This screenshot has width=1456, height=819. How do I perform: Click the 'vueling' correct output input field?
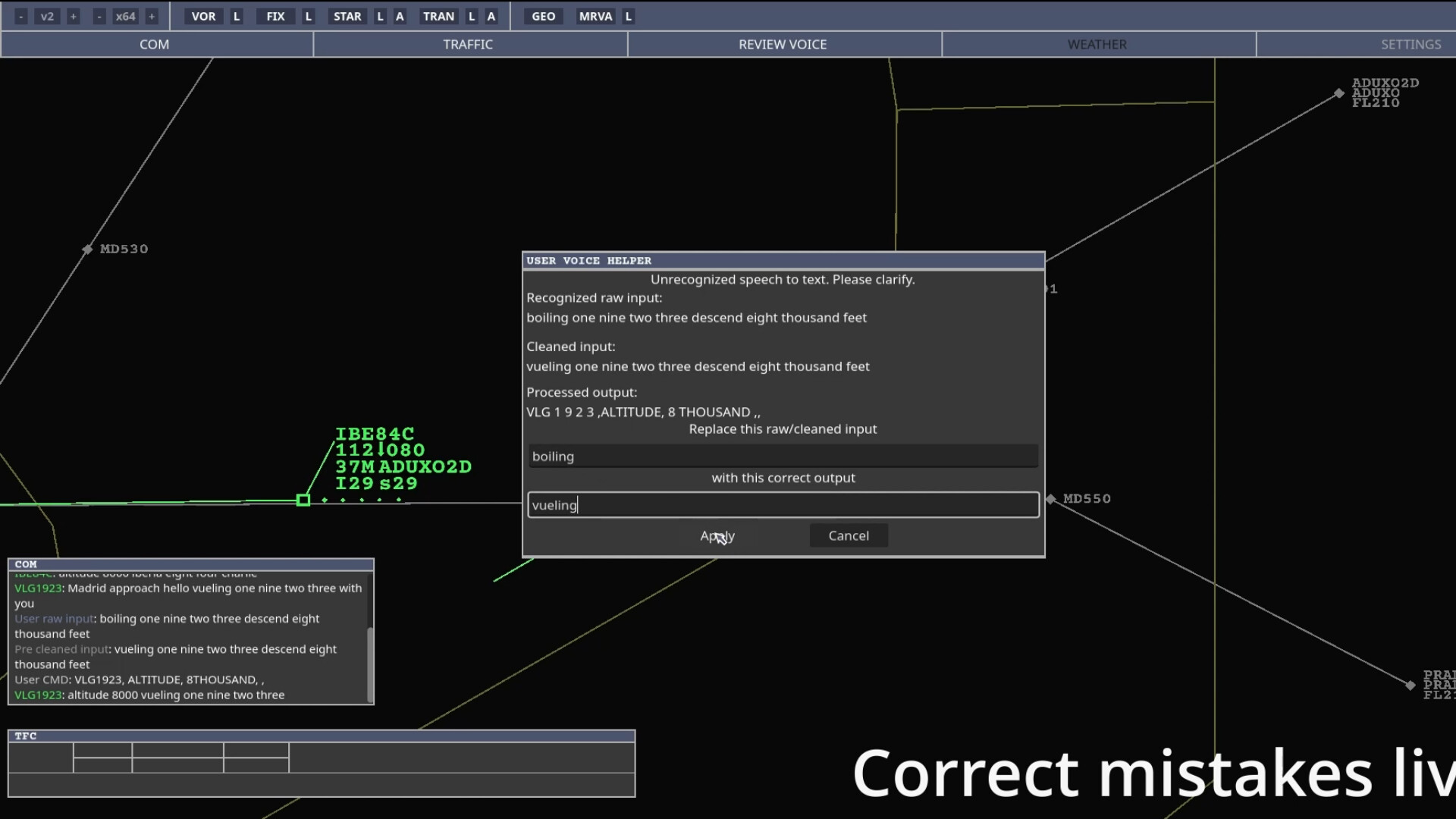[783, 504]
